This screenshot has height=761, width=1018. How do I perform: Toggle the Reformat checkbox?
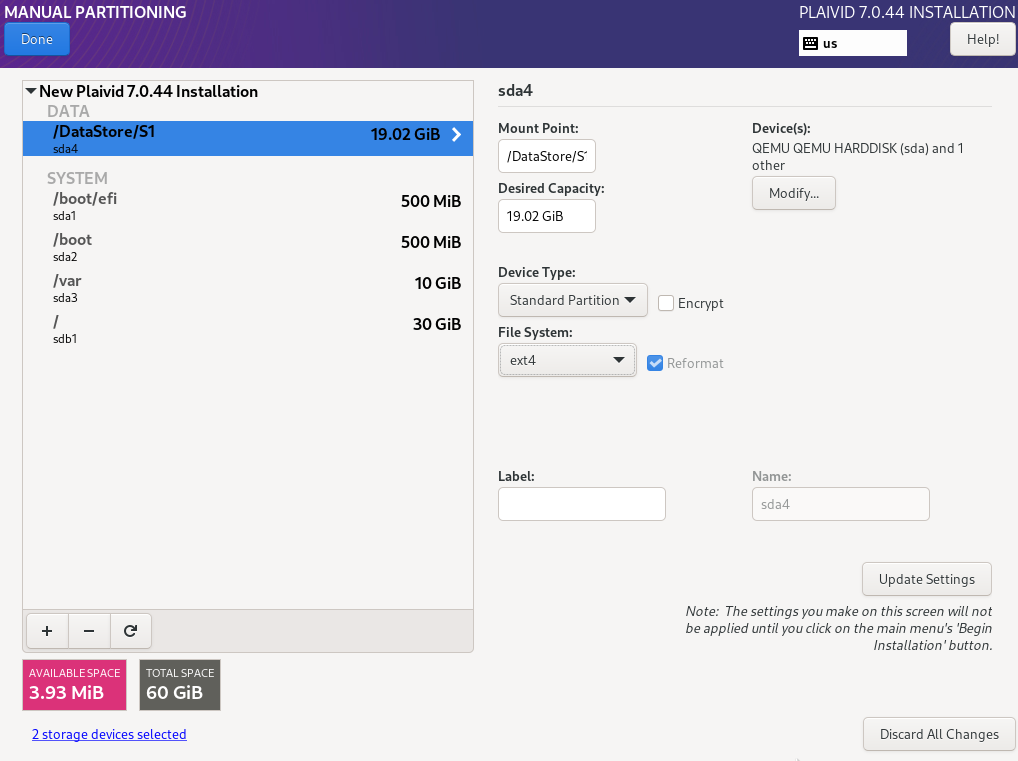click(655, 363)
